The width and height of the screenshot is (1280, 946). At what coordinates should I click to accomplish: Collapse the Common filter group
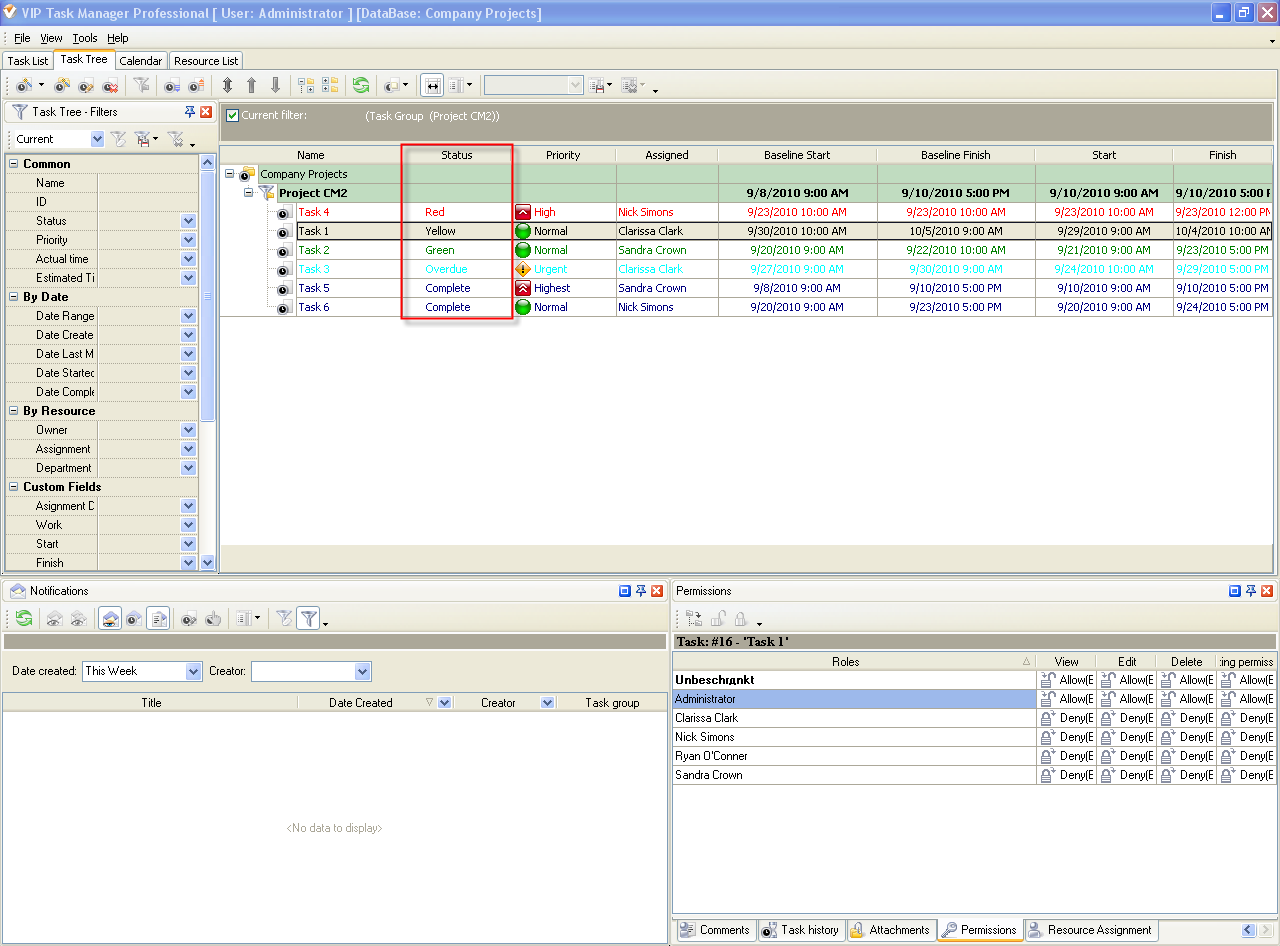(x=14, y=164)
